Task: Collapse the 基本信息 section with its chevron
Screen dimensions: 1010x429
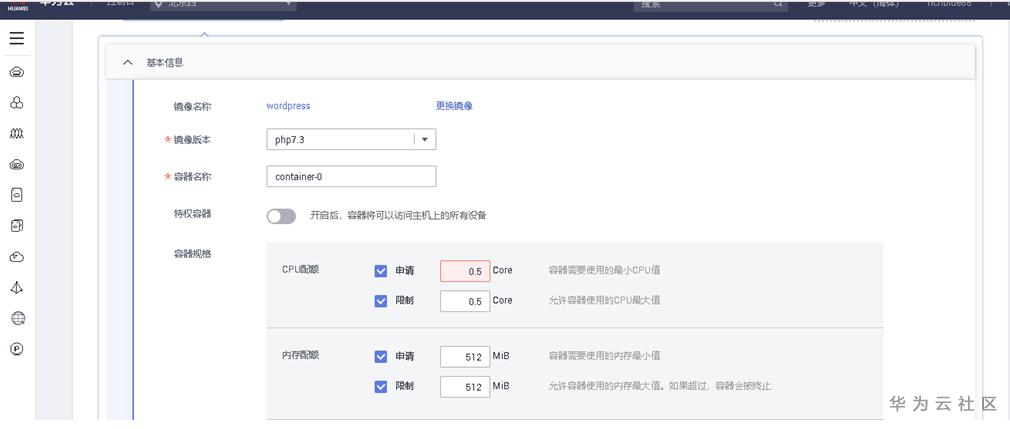Action: point(128,63)
